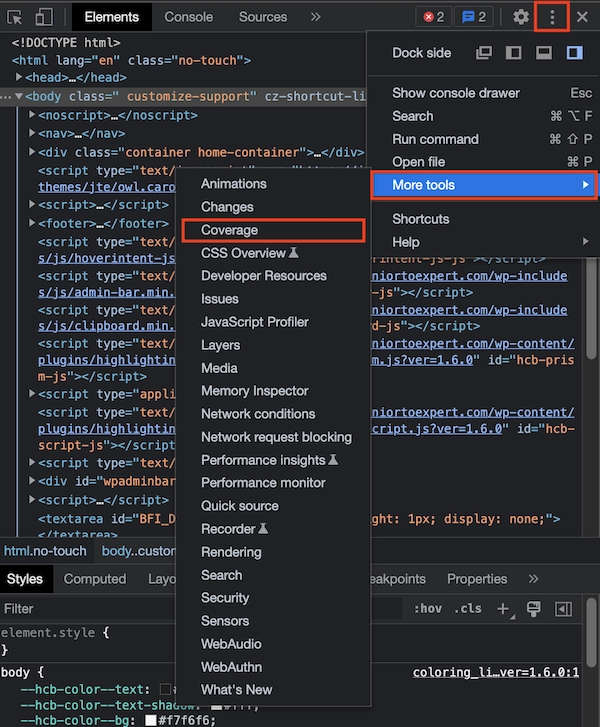Choose Open file menu entry
Image resolution: width=600 pixels, height=727 pixels.
pyautogui.click(x=483, y=162)
